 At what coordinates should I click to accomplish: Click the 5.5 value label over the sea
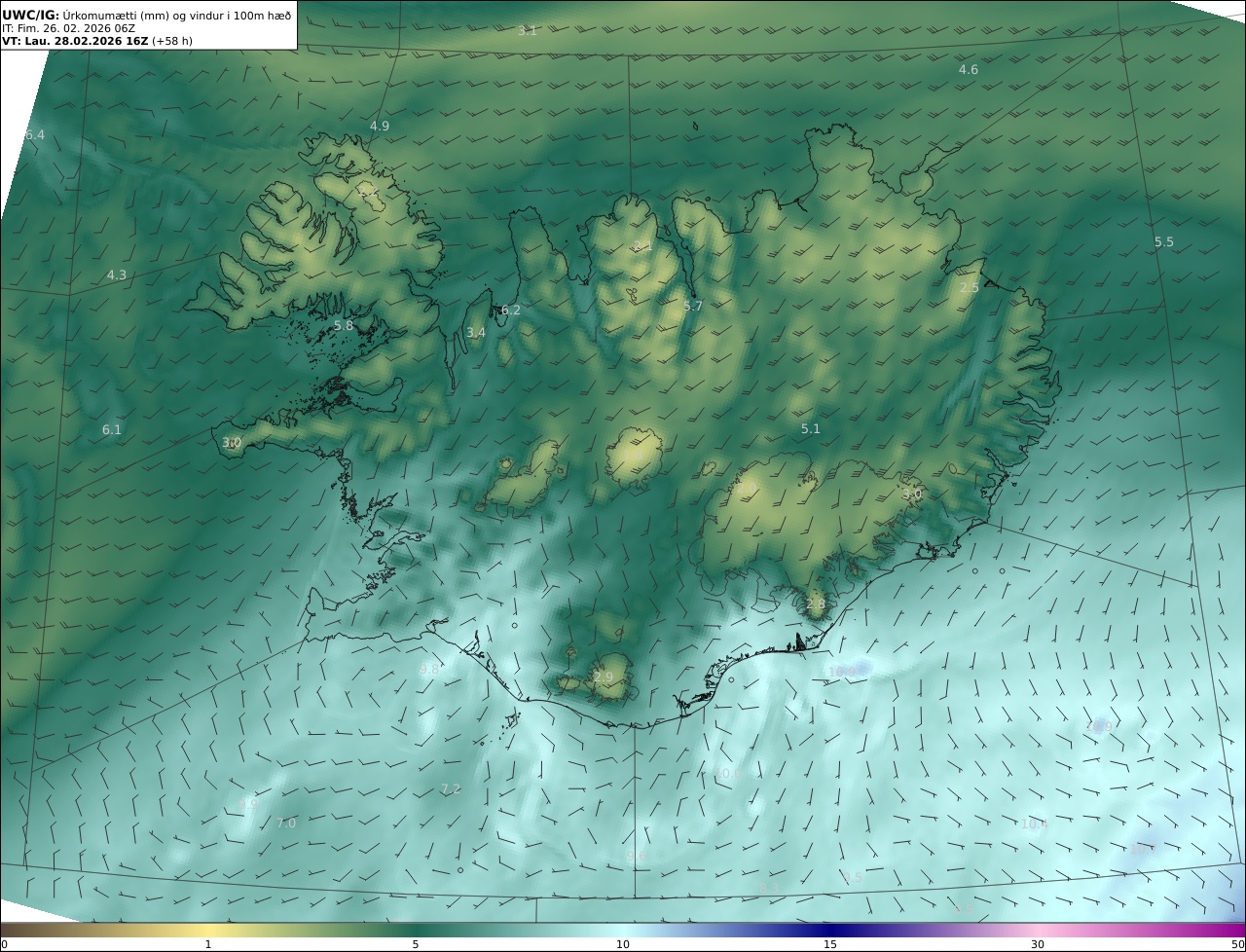coord(1163,242)
